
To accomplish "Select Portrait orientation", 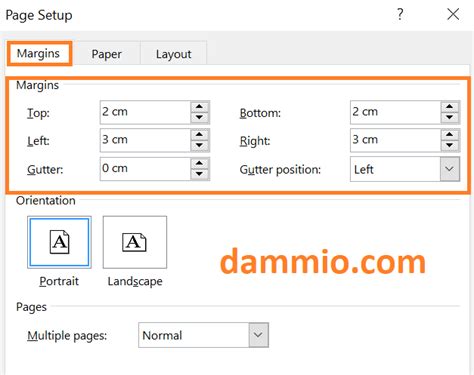I will [x=59, y=242].
